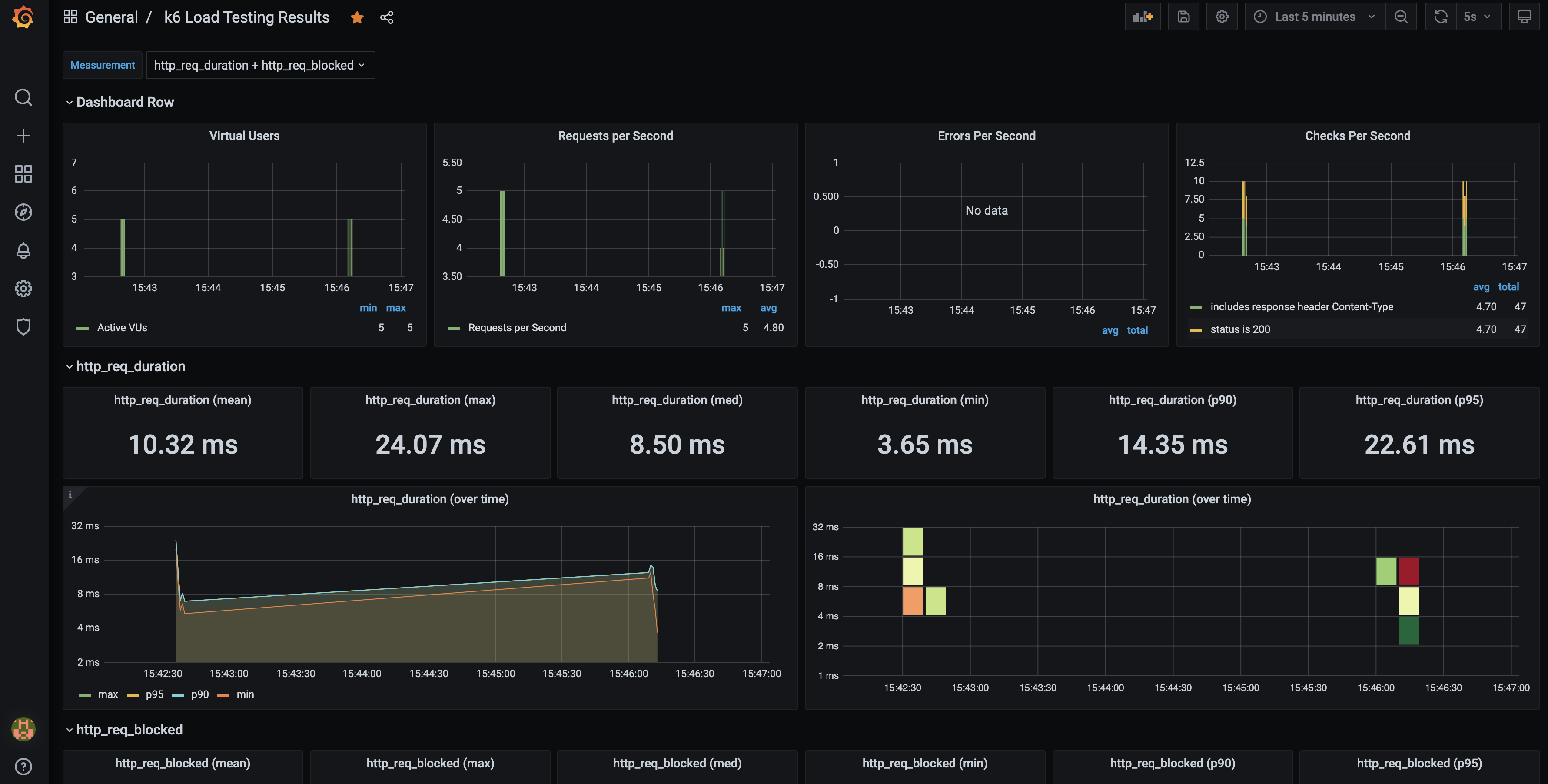Image resolution: width=1548 pixels, height=784 pixels.
Task: Unstar the dashboard with star icon
Action: pos(357,17)
